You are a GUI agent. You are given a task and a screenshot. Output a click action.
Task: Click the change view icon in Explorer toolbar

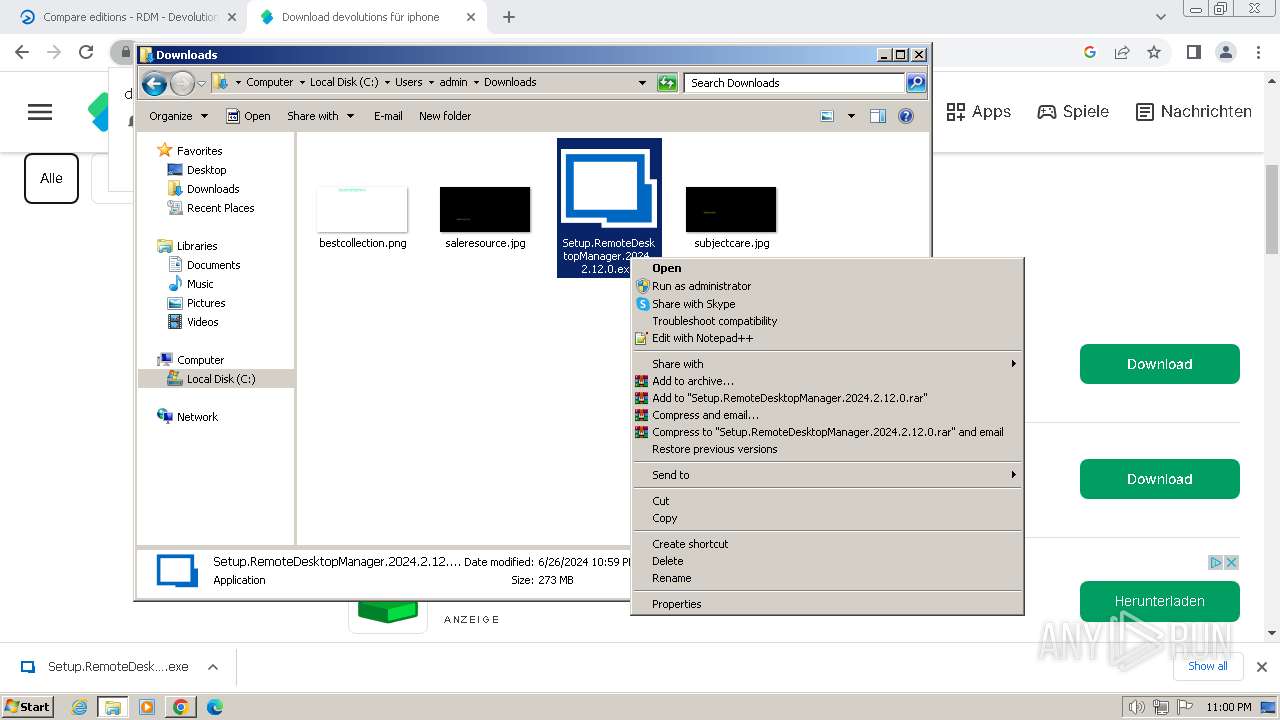827,116
